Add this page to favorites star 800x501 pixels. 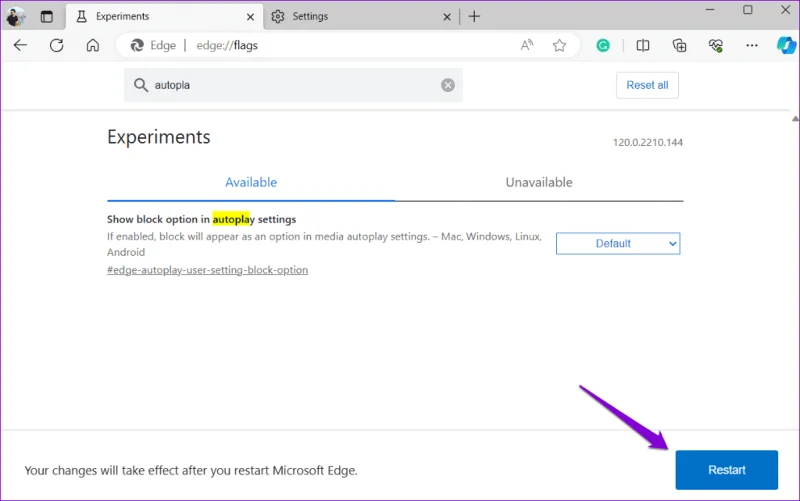click(559, 45)
